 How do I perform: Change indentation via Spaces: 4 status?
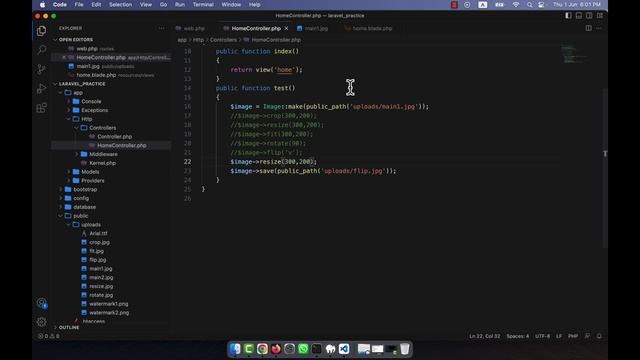[x=518, y=336]
